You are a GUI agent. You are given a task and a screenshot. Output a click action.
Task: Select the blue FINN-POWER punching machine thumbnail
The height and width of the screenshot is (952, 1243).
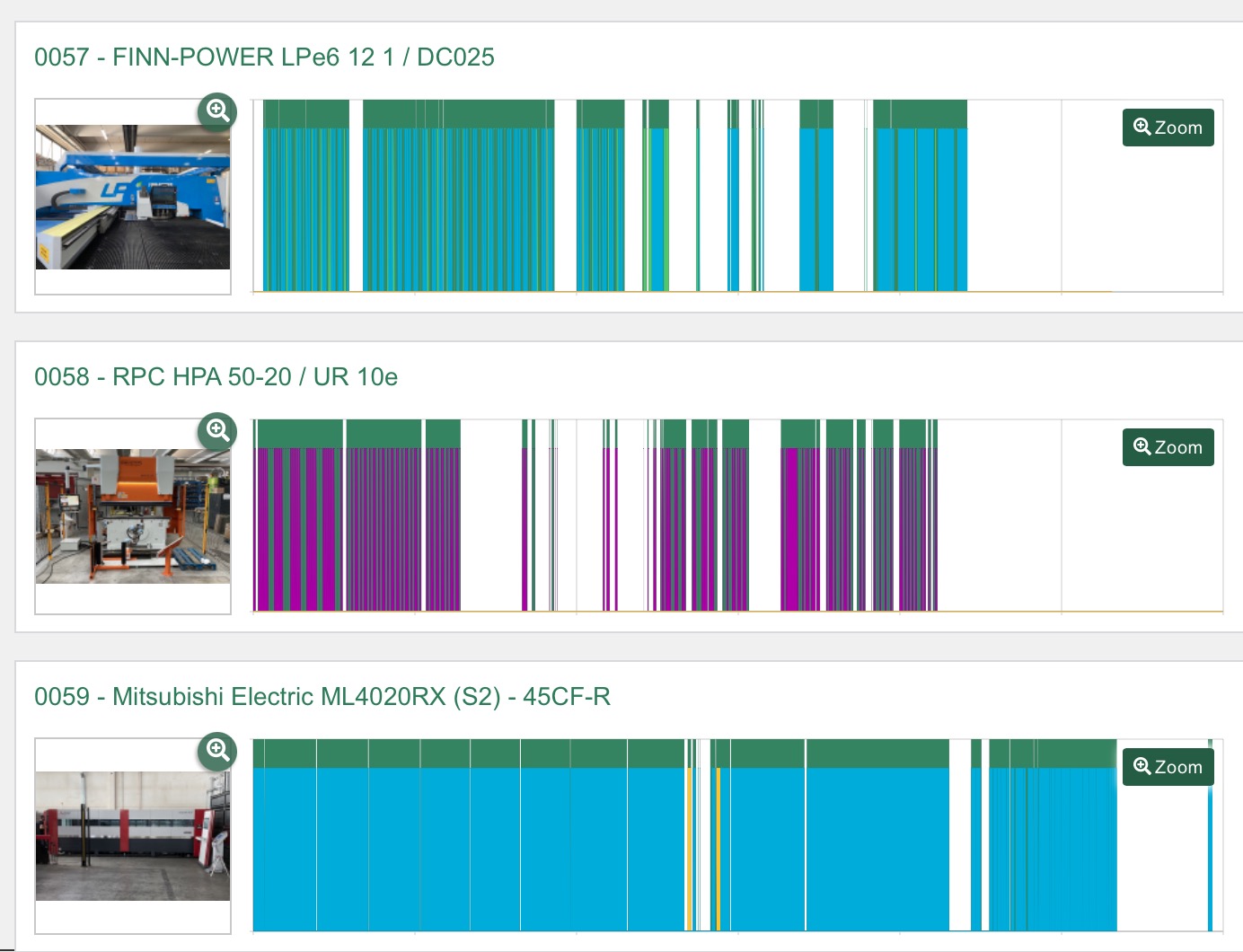(x=133, y=198)
